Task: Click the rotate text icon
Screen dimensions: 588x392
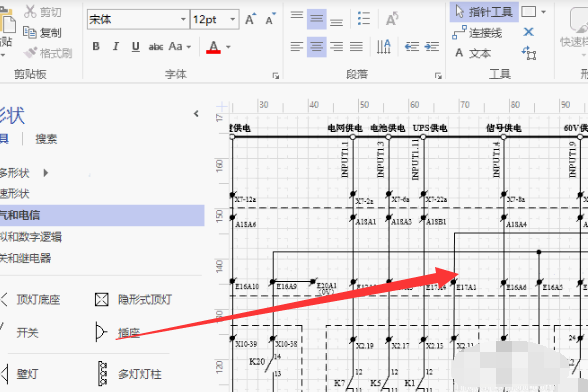Action: [392, 19]
